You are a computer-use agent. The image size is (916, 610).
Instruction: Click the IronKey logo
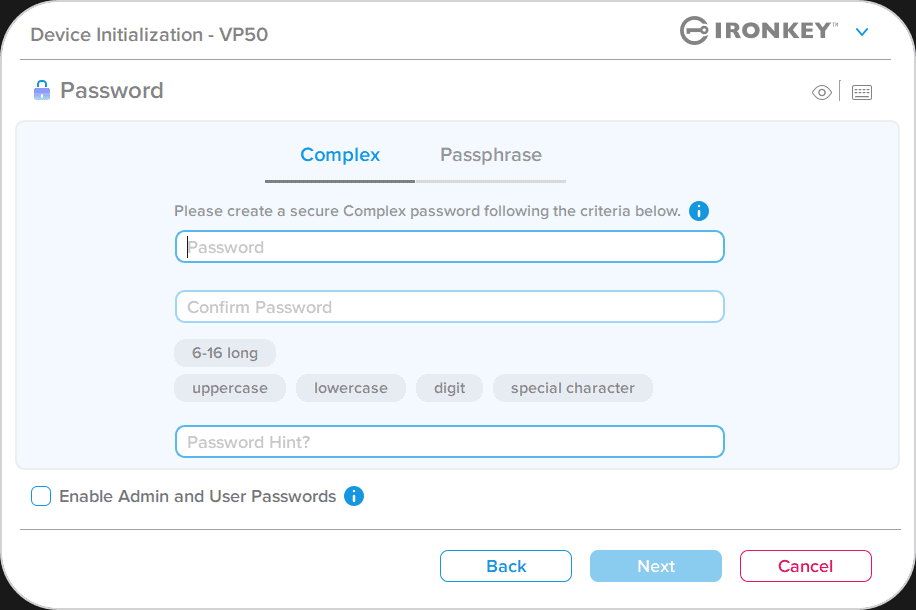[x=759, y=31]
